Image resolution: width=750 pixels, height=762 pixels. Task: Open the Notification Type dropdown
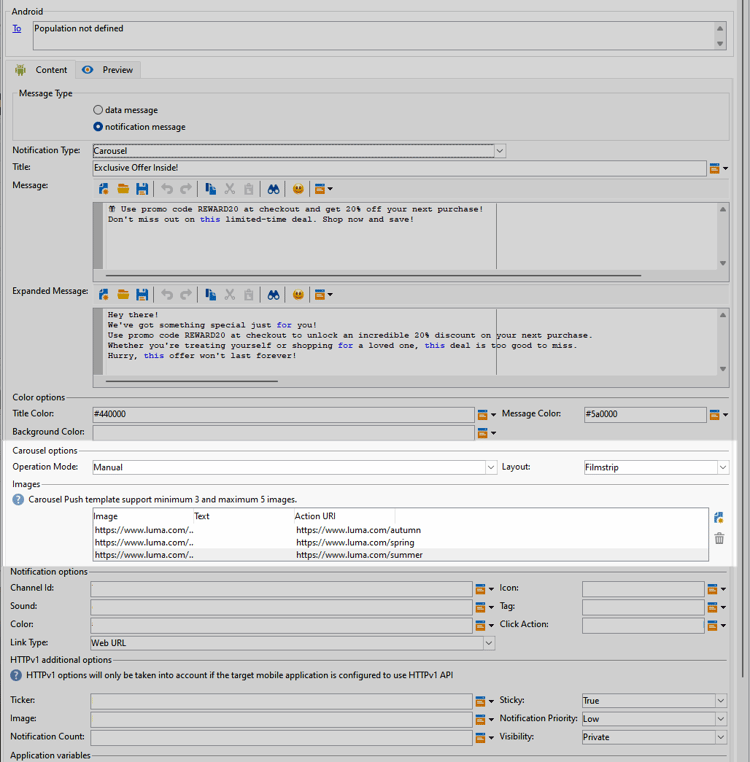(x=499, y=151)
